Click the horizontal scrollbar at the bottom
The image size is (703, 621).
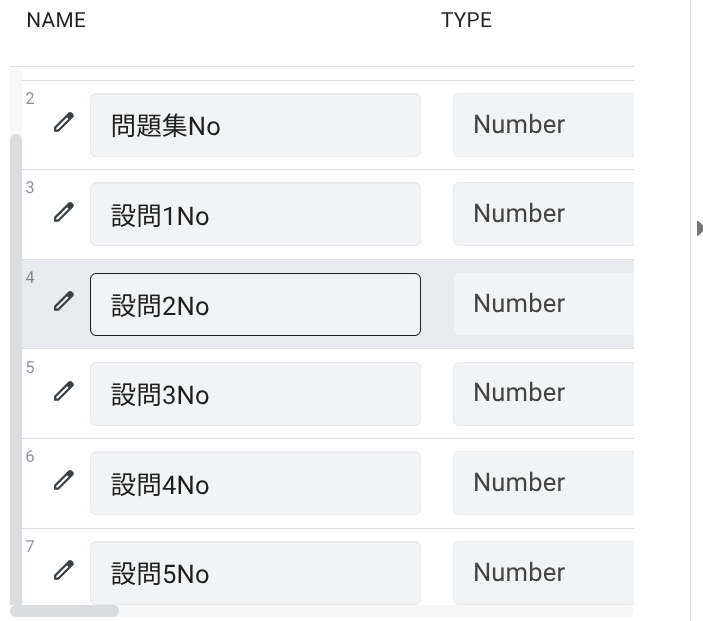[x=65, y=610]
